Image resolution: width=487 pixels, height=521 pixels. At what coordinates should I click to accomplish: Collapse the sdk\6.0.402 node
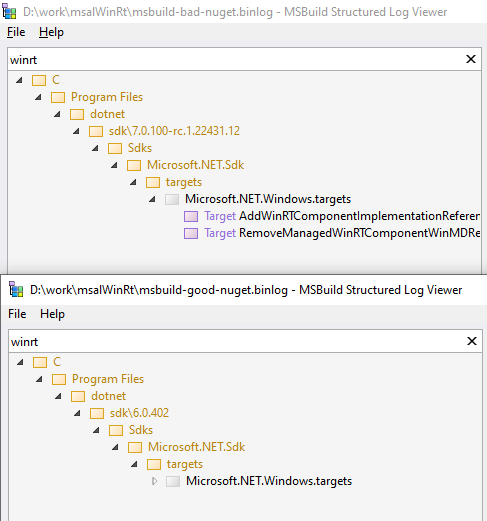[x=78, y=413]
